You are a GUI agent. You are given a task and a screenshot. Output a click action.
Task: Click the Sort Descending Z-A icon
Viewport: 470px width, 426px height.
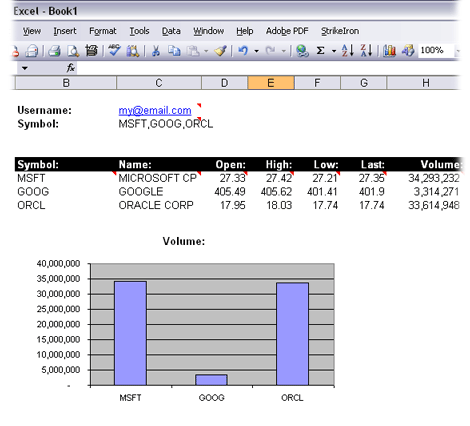point(366,51)
